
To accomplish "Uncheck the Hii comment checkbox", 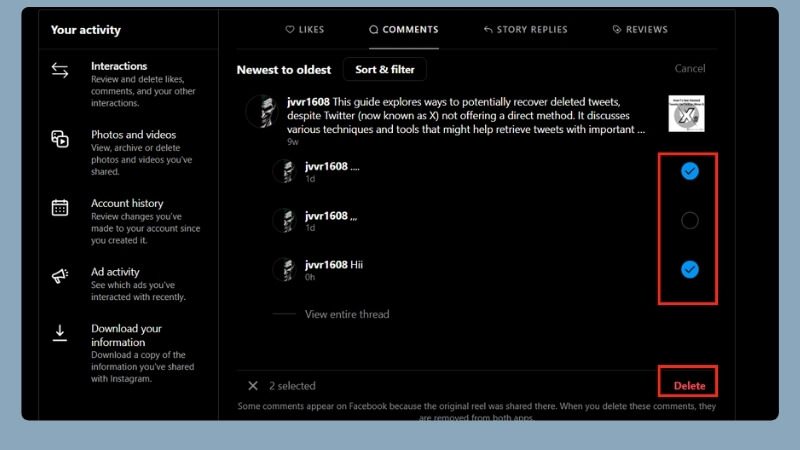I will tap(689, 269).
